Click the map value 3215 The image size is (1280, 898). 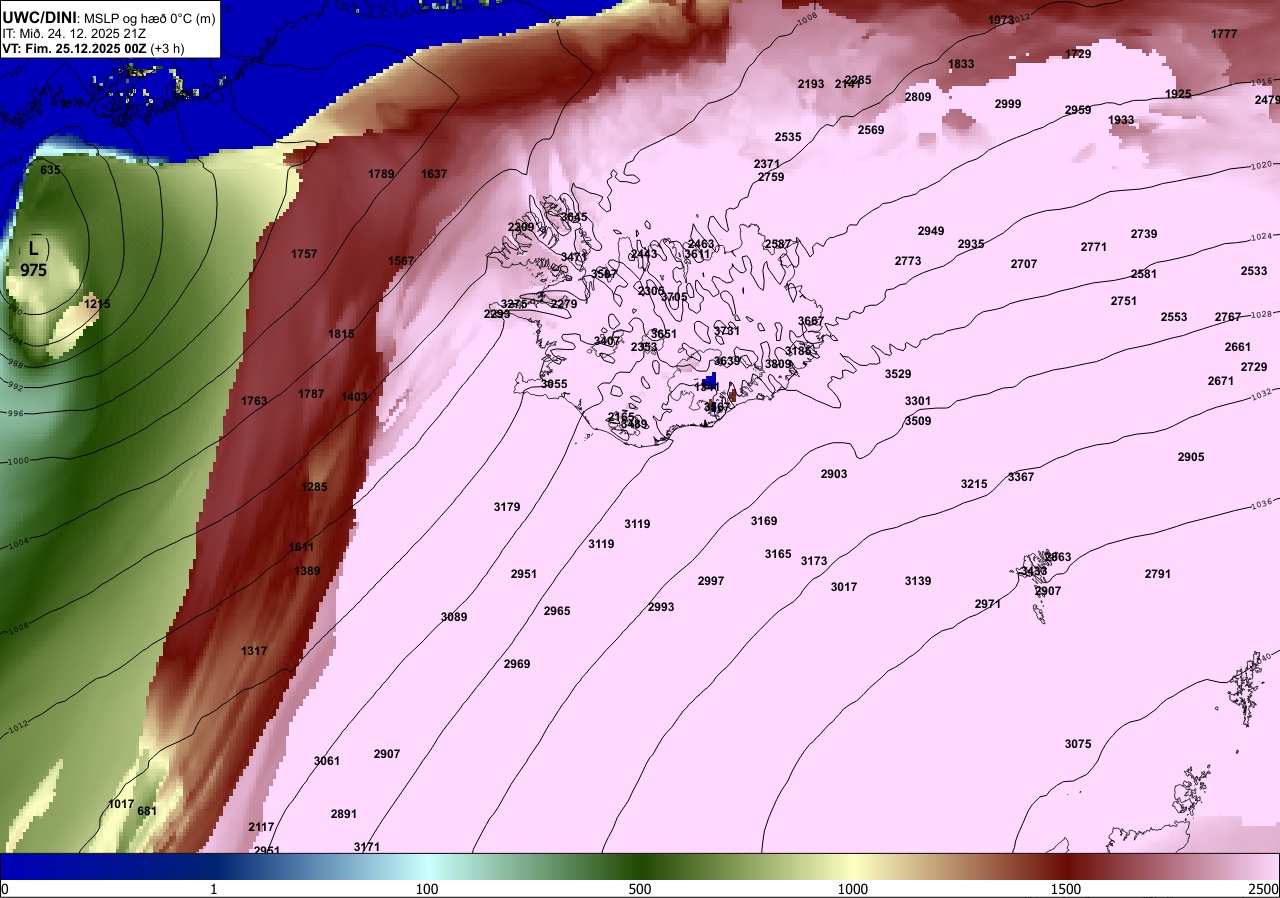(974, 484)
